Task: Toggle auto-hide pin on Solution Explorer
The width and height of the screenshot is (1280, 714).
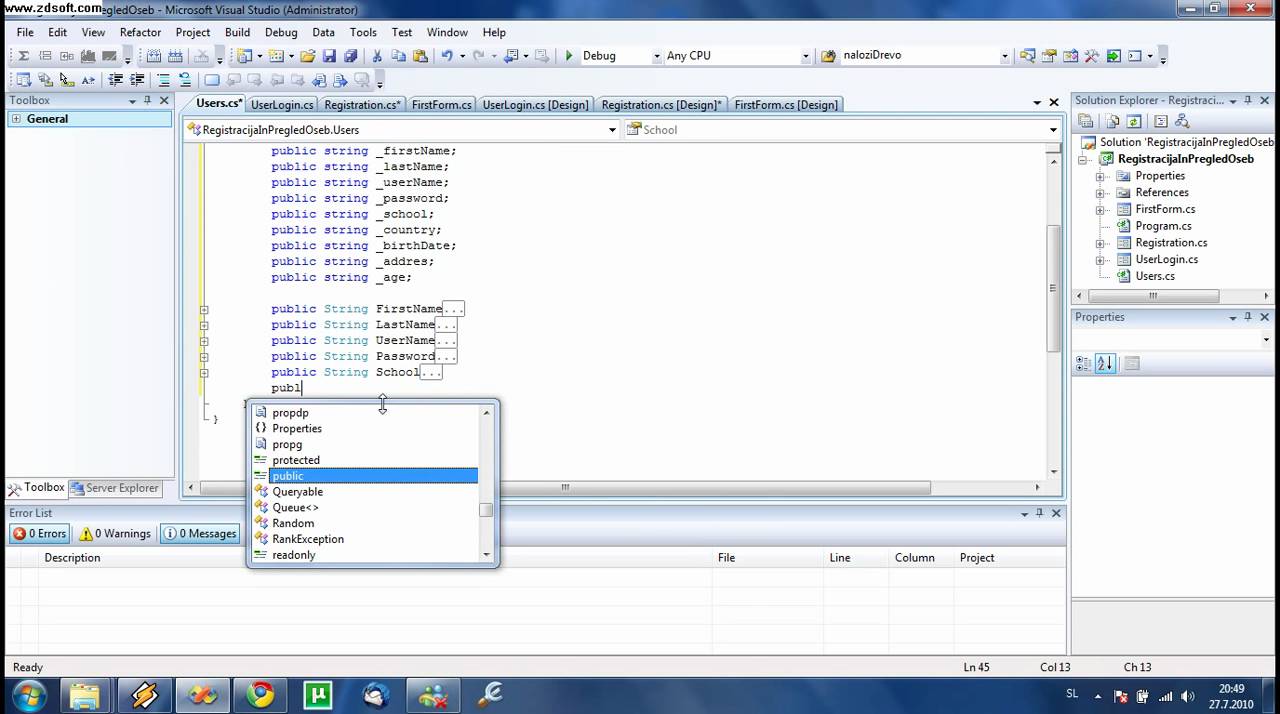Action: [1247, 100]
